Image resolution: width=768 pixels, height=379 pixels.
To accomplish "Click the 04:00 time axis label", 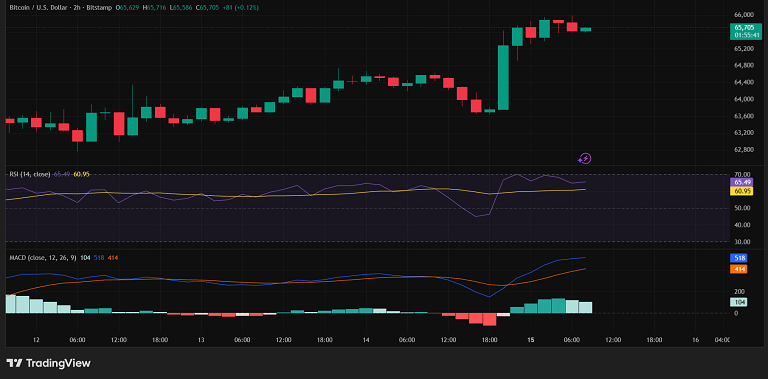I will (x=722, y=340).
